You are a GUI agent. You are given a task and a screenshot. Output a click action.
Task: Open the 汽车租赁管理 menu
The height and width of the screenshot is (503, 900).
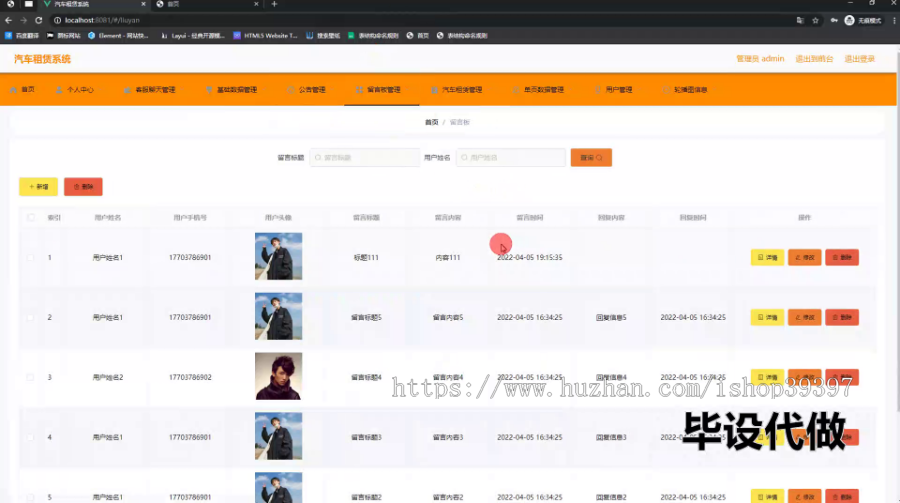tap(462, 90)
